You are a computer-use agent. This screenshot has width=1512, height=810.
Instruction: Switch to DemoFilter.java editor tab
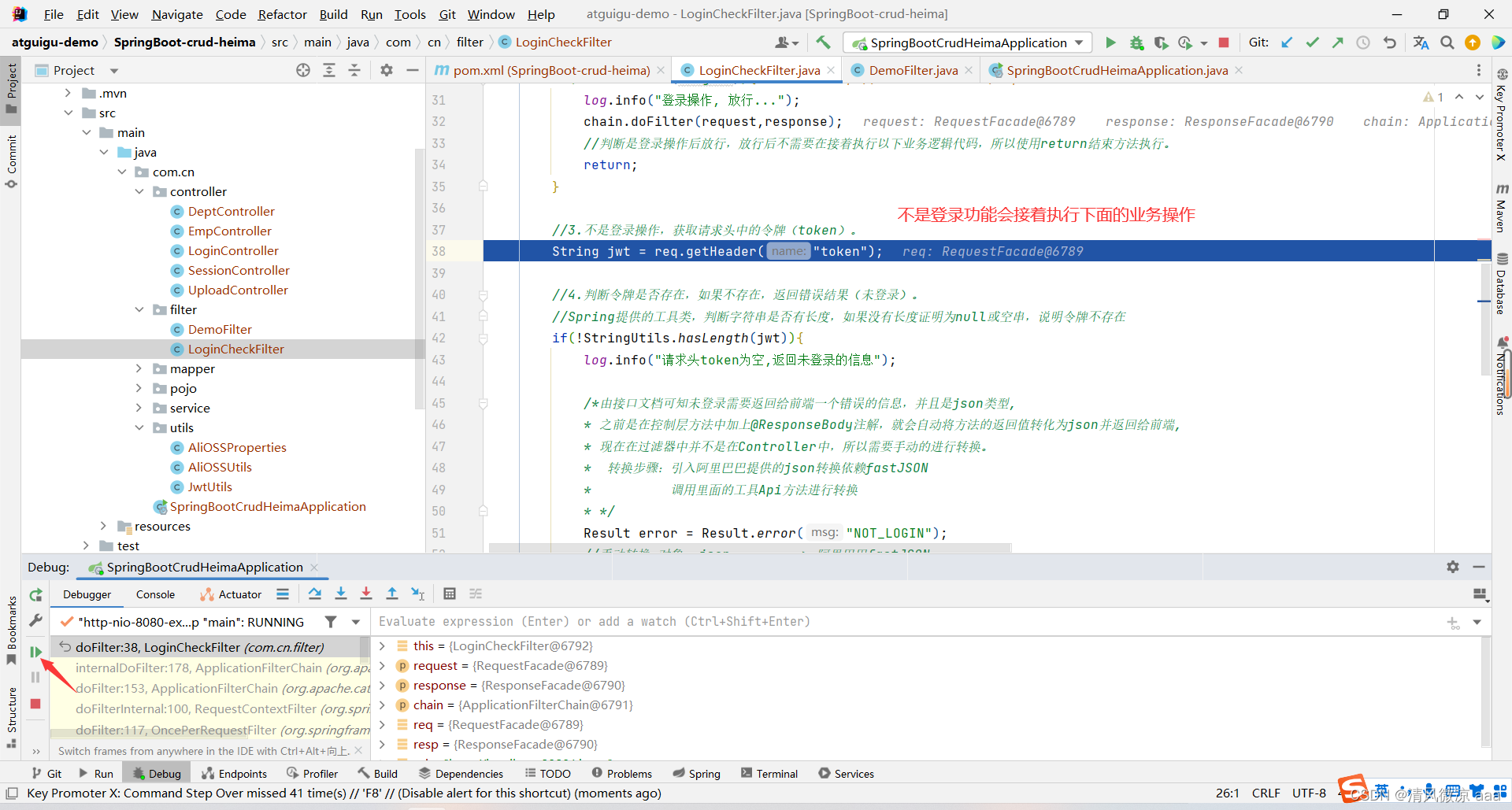pos(913,70)
